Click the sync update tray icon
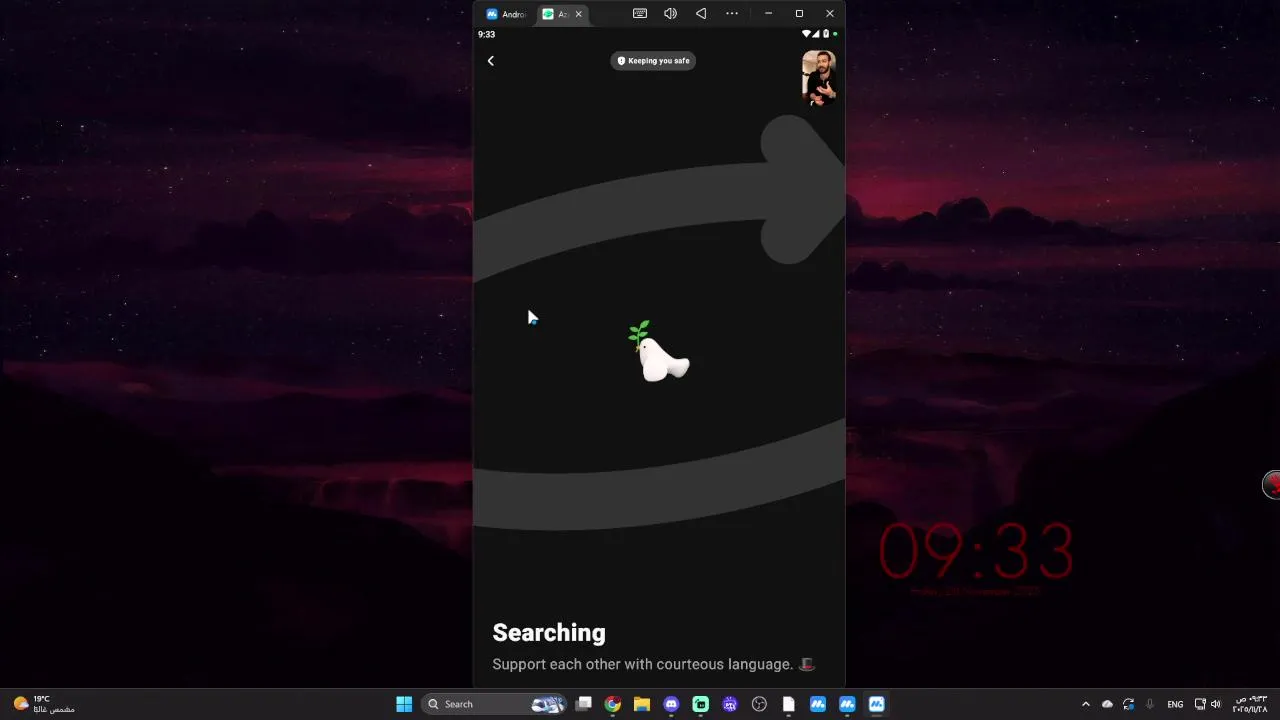The width and height of the screenshot is (1280, 720). [x=1129, y=704]
